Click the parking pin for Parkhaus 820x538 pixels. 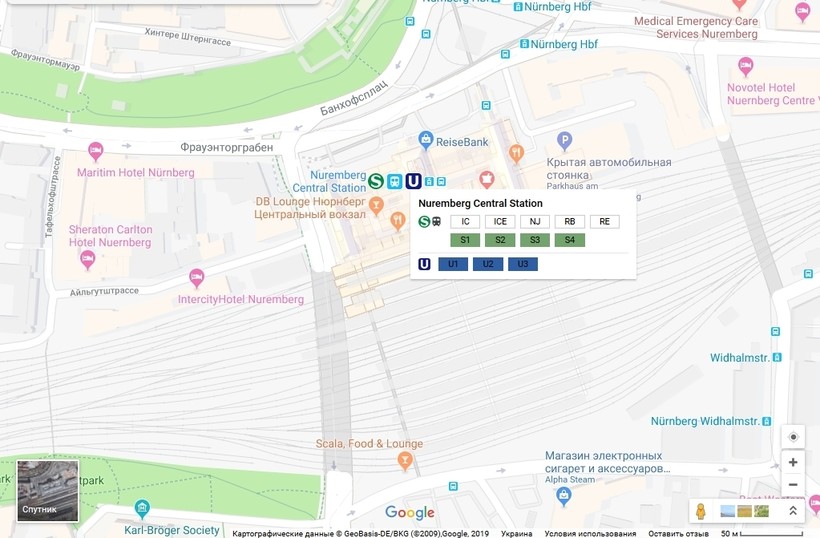point(564,141)
